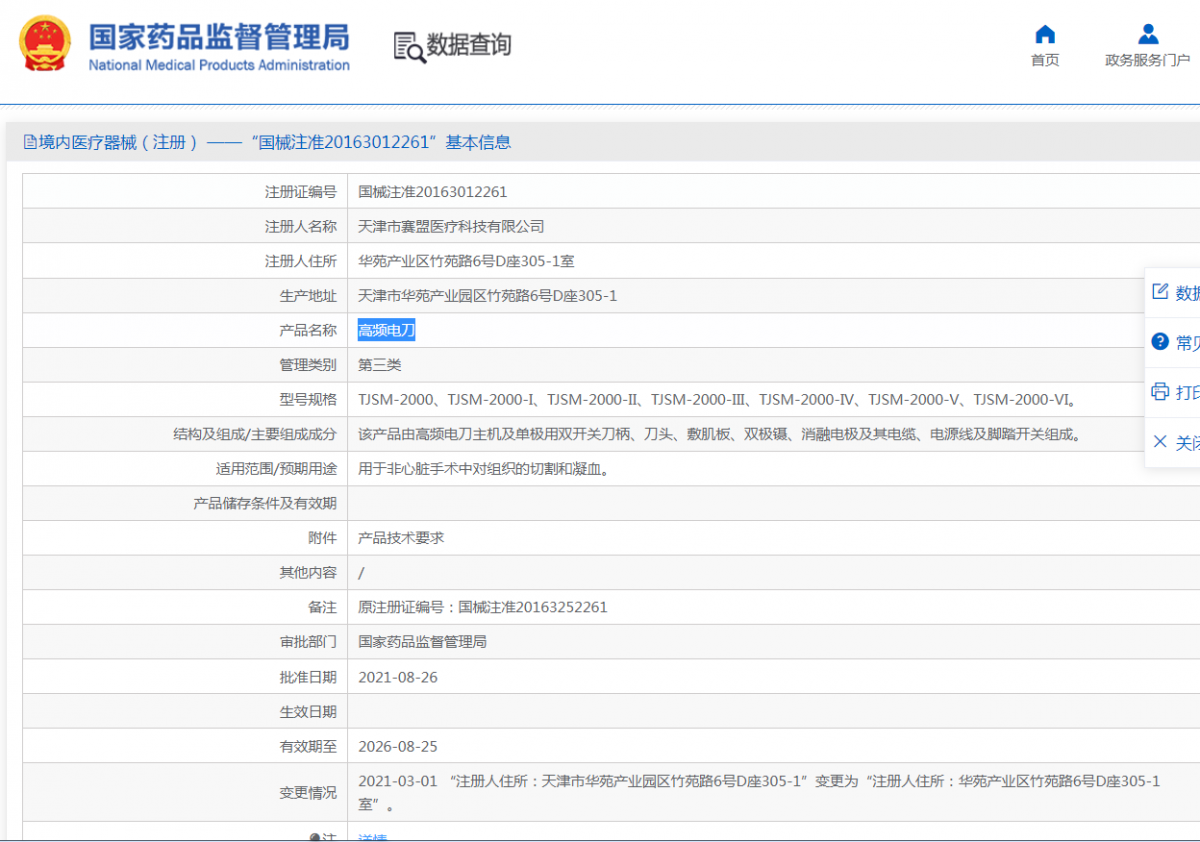Select registration number 国械注准20163012261 value
Screen dimensions: 1200x842
point(433,192)
